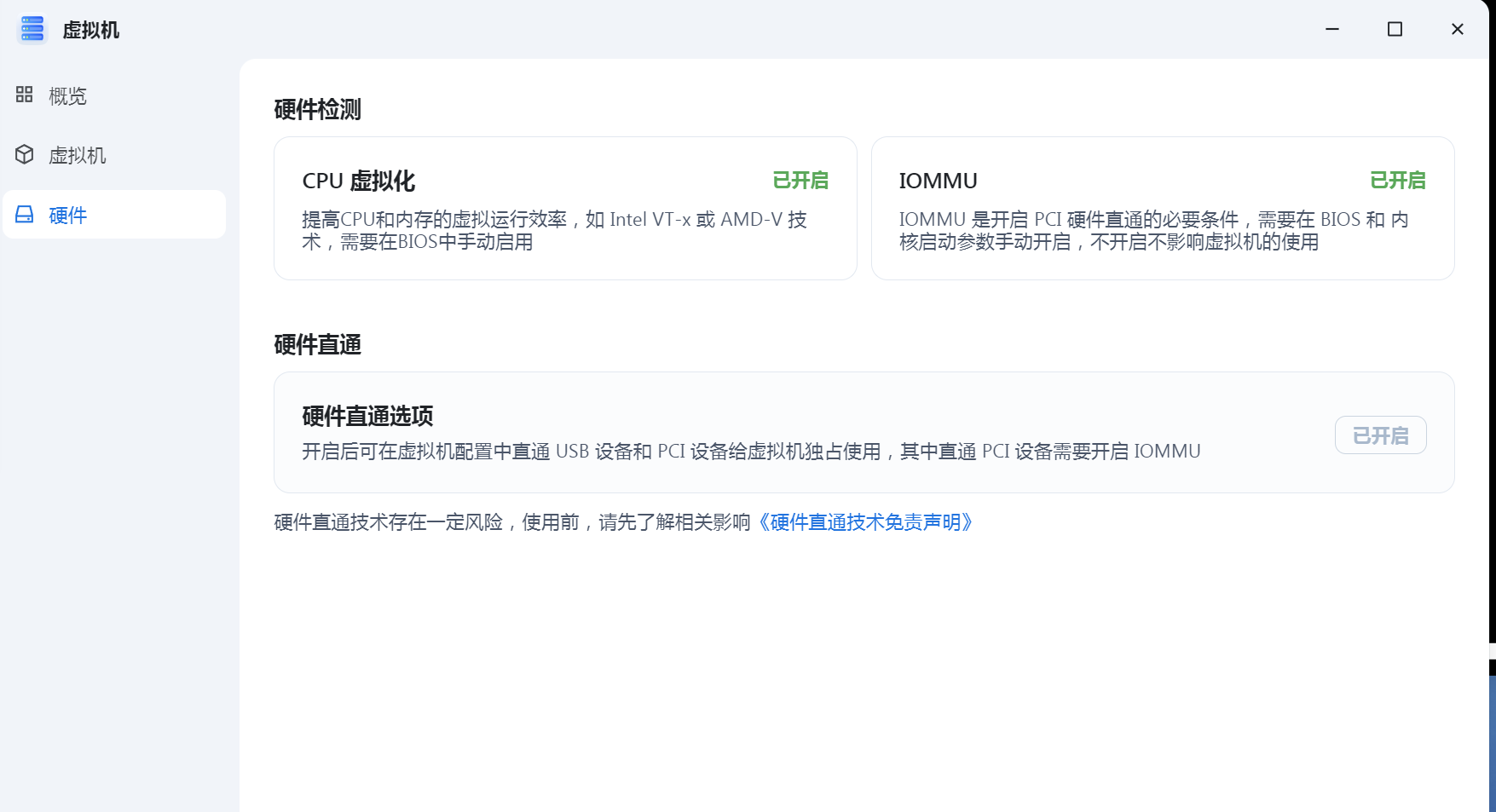
Task: Click the IOMMU 已开启 status label
Action: [x=1398, y=181]
